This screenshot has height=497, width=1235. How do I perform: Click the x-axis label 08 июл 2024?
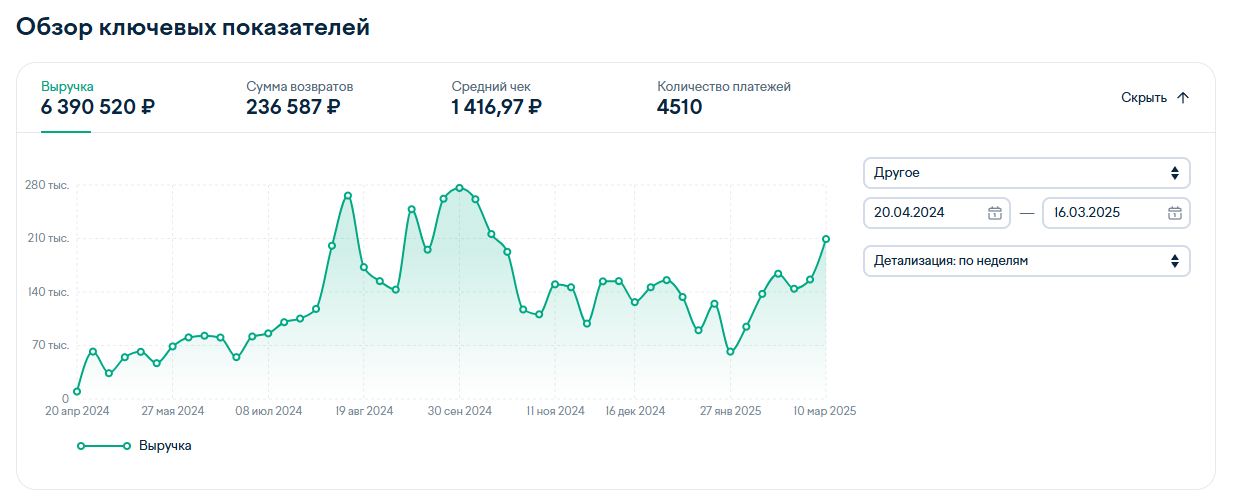(269, 411)
